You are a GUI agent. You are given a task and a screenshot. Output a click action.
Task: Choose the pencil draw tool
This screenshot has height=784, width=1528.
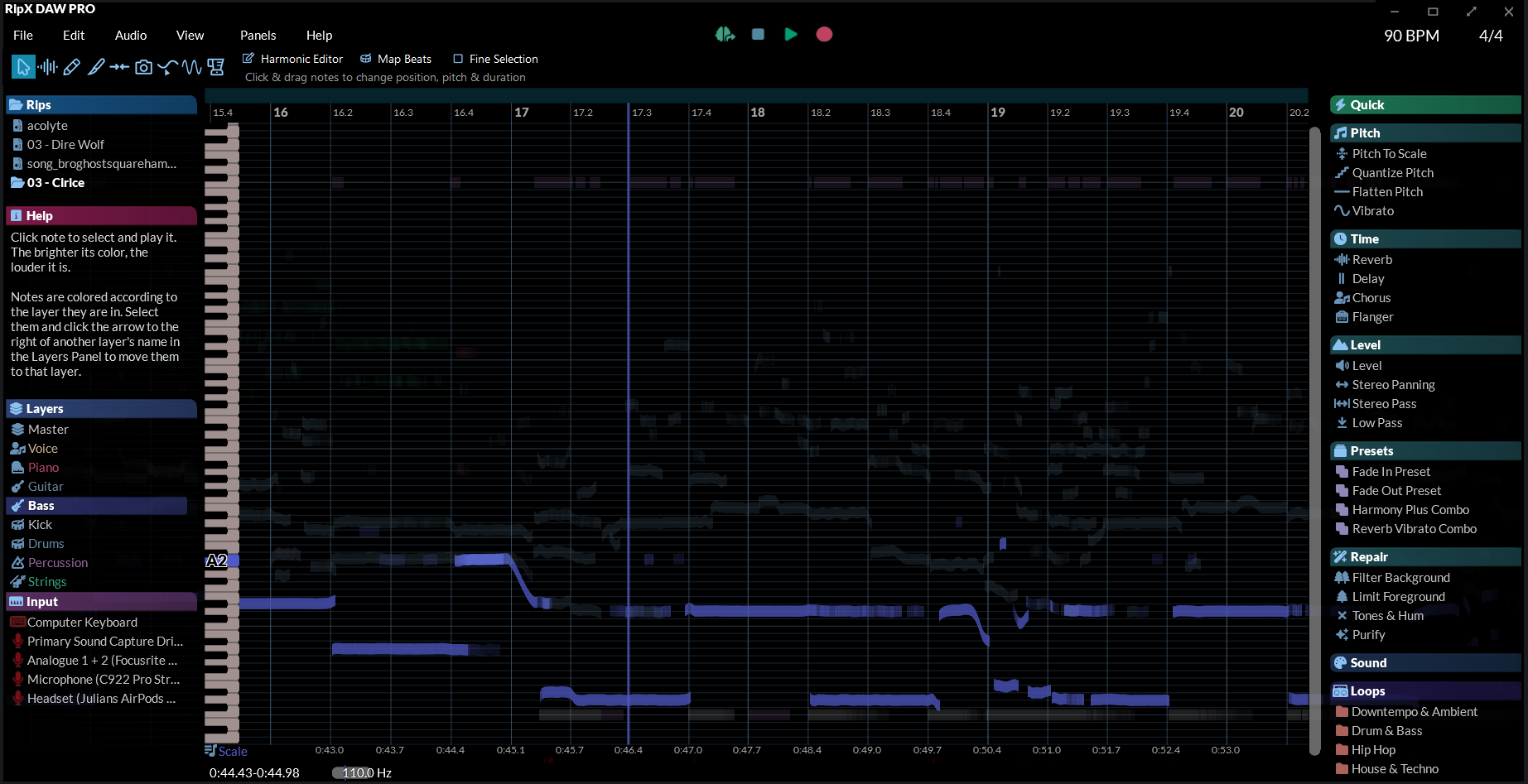tap(72, 67)
